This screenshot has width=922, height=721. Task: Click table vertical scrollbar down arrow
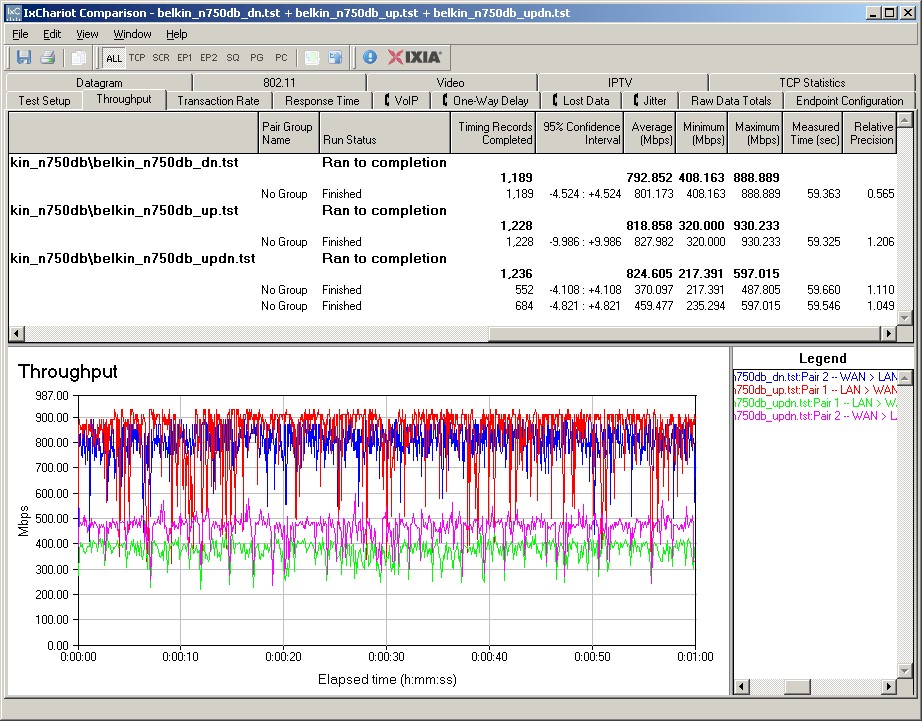(x=905, y=318)
